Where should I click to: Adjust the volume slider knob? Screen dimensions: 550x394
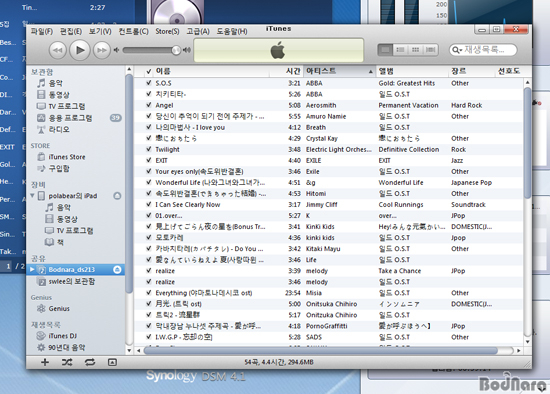[176, 50]
